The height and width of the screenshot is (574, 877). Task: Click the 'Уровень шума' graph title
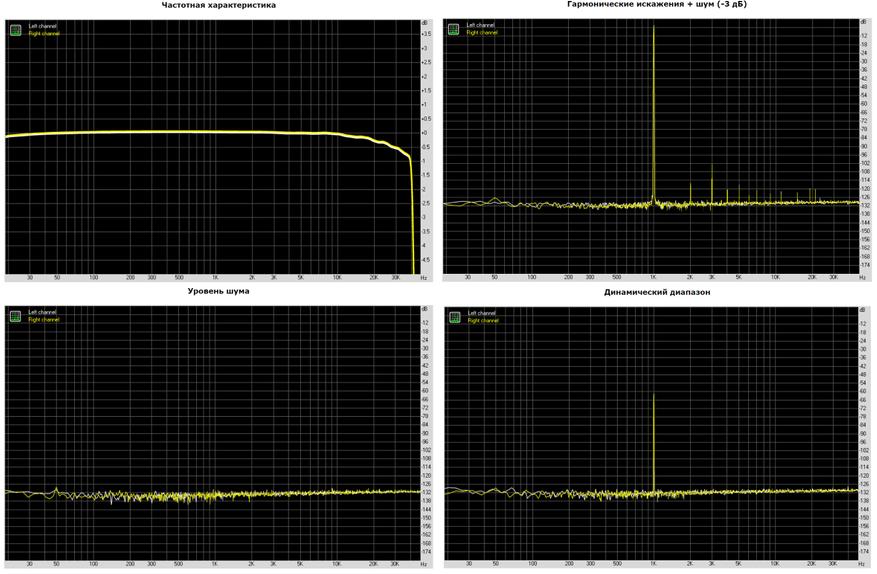click(219, 291)
